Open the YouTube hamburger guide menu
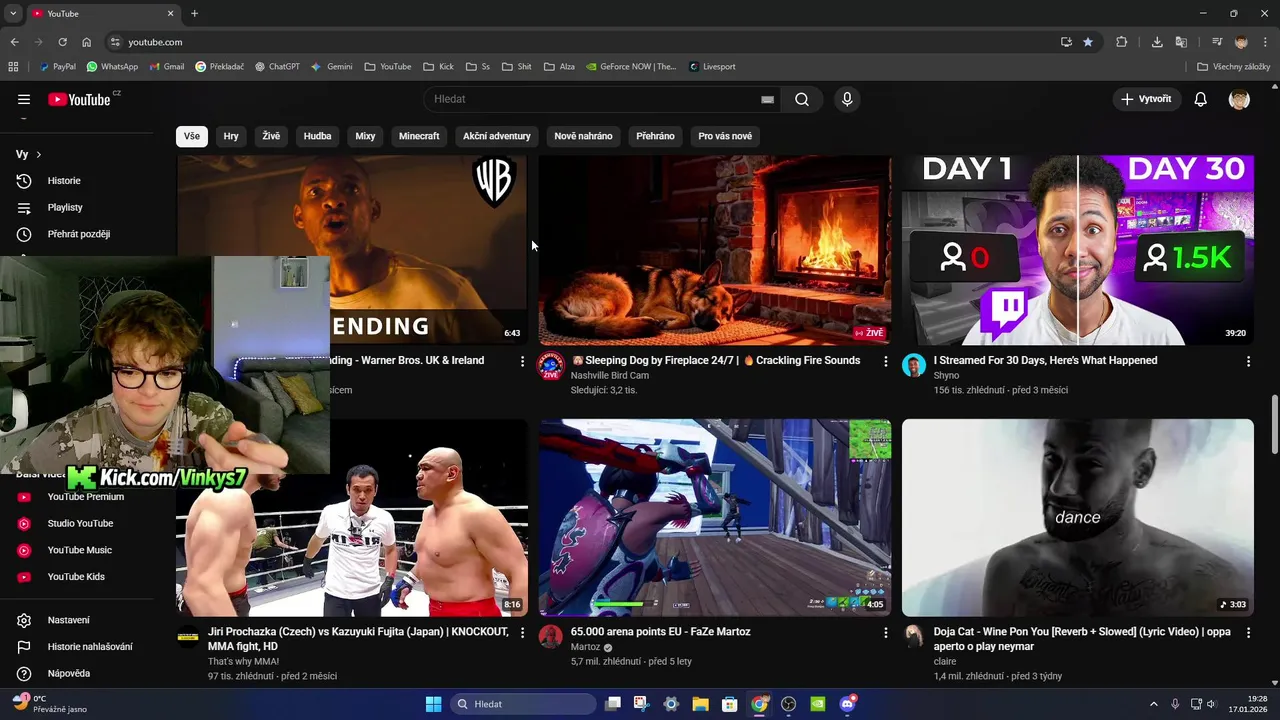The width and height of the screenshot is (1280, 720). click(24, 99)
